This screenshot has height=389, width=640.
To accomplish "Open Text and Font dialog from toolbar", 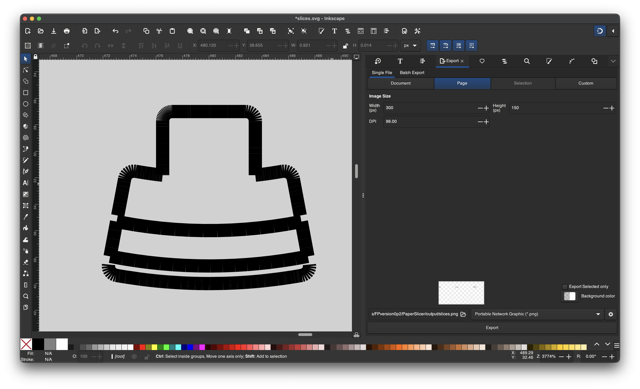I will (x=334, y=31).
